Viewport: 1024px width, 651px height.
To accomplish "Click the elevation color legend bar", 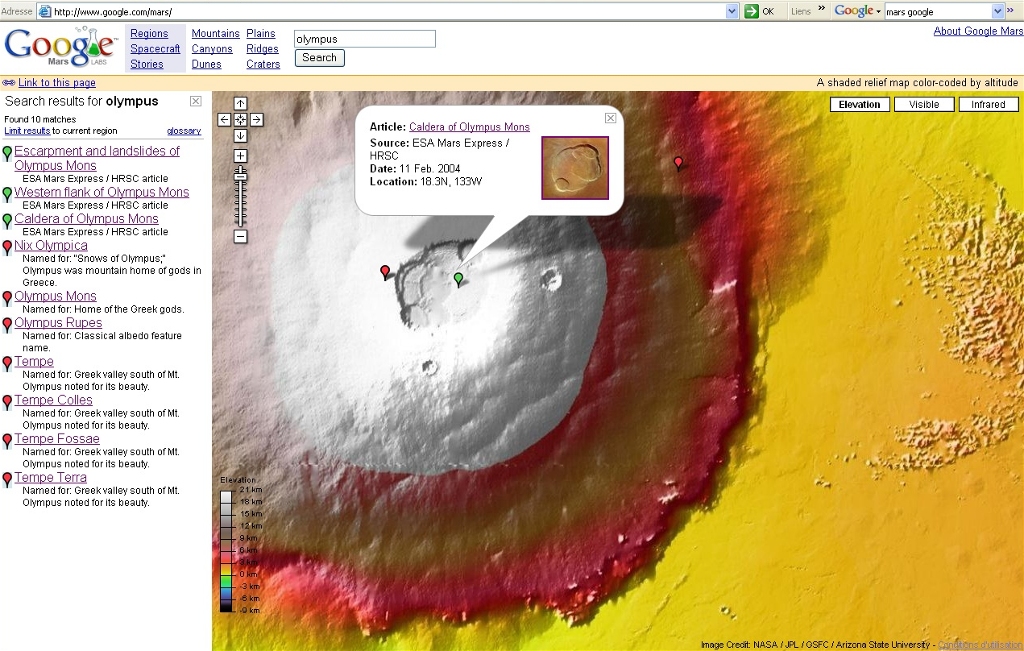I will tap(225, 552).
